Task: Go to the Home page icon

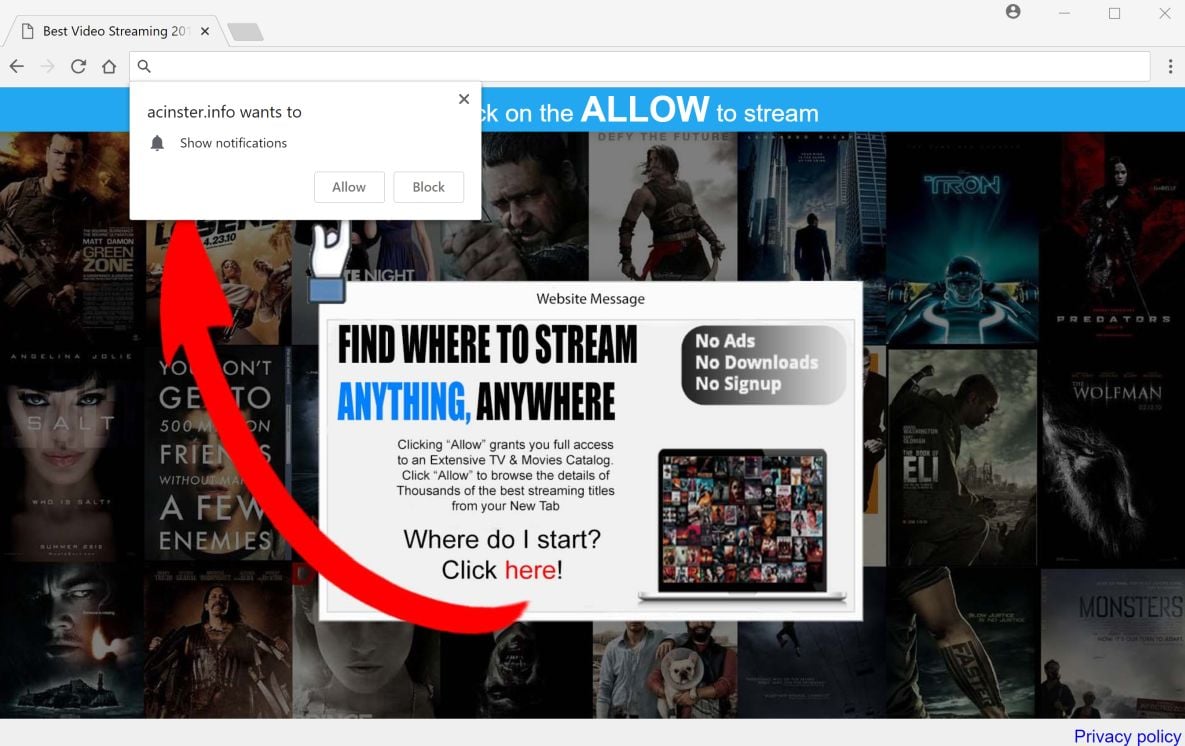Action: click(x=109, y=67)
